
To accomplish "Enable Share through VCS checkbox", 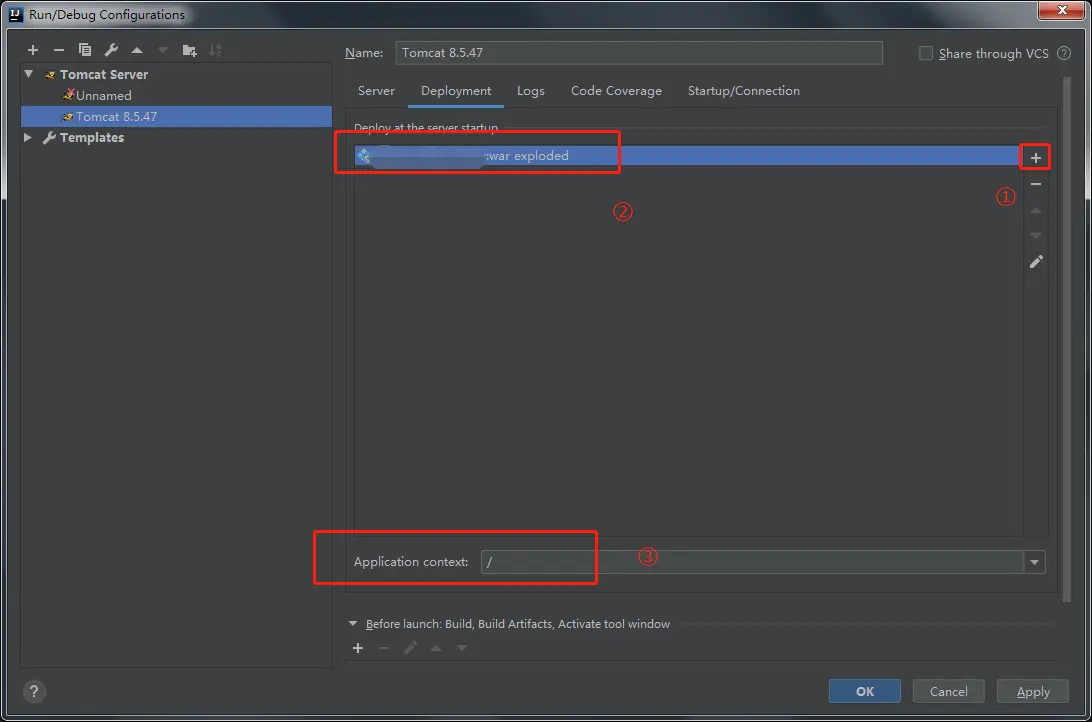I will 926,53.
